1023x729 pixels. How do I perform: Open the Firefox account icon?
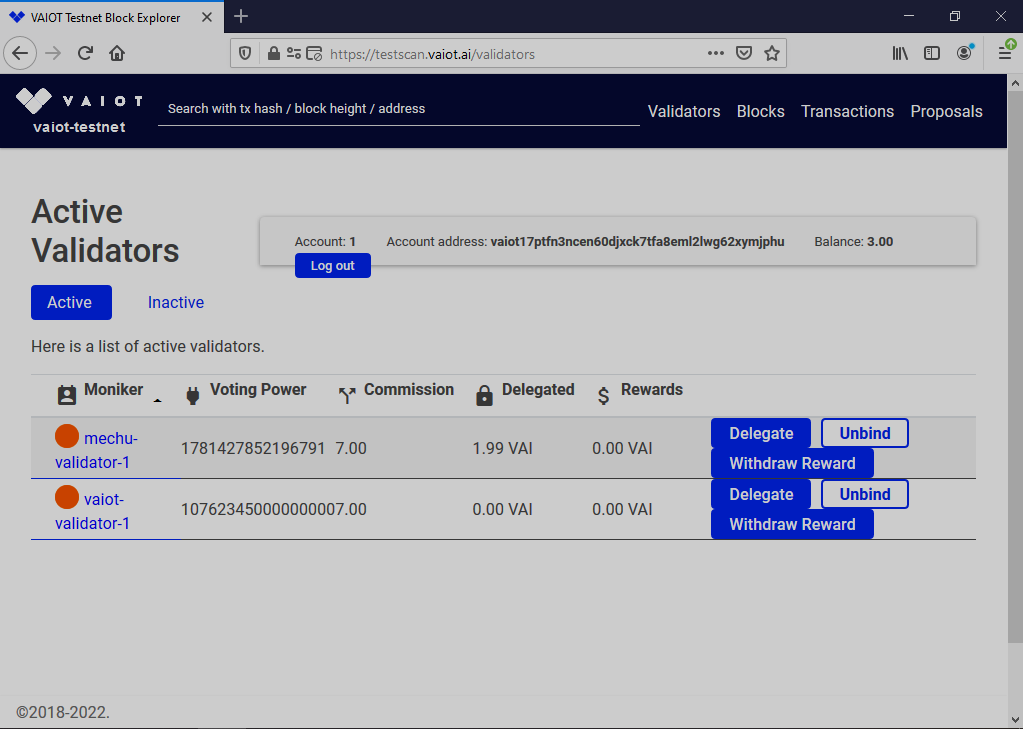point(964,53)
